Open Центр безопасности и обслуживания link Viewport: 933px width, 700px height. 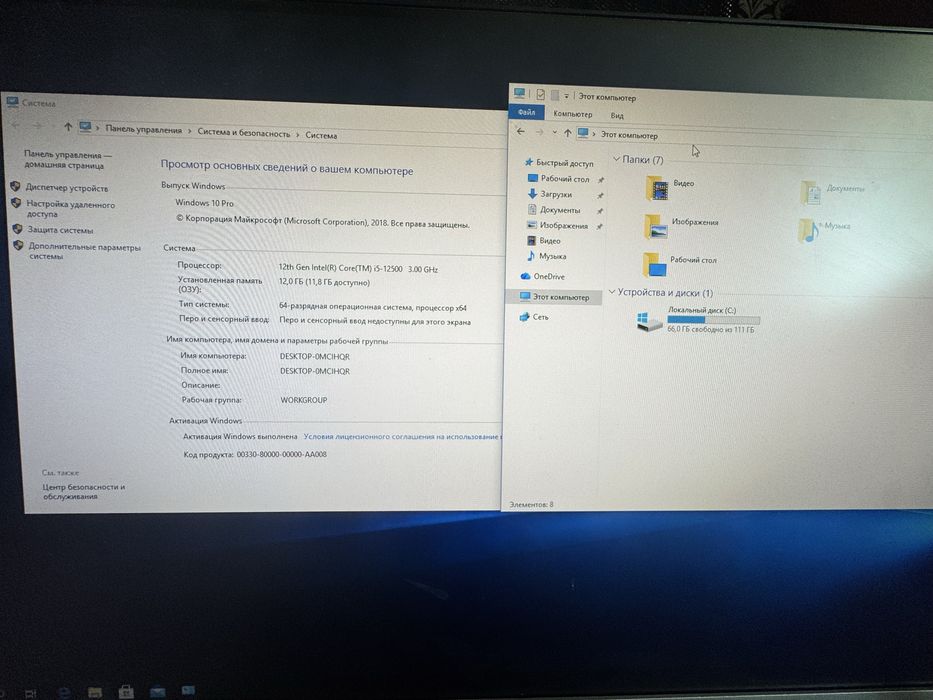pyautogui.click(x=84, y=491)
